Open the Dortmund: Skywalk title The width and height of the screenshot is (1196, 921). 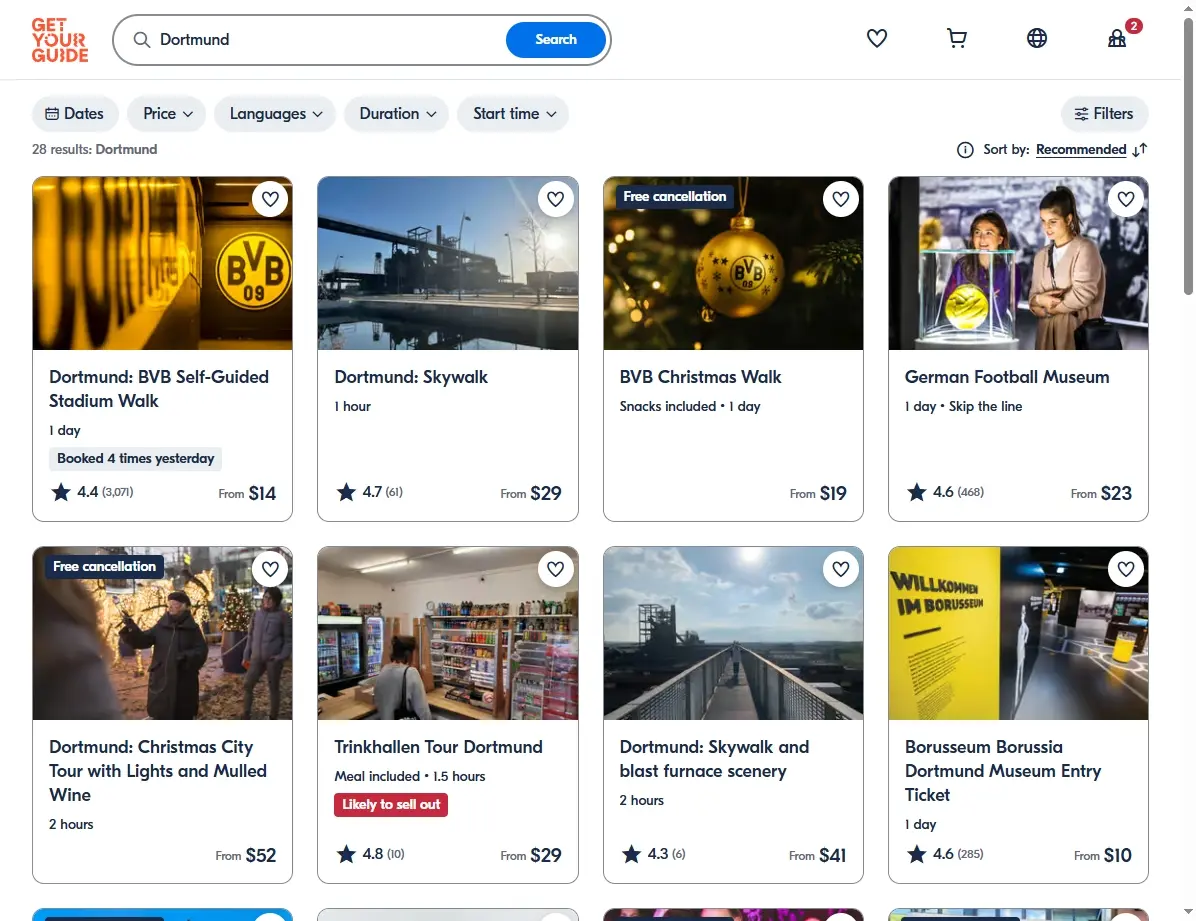pyautogui.click(x=411, y=377)
